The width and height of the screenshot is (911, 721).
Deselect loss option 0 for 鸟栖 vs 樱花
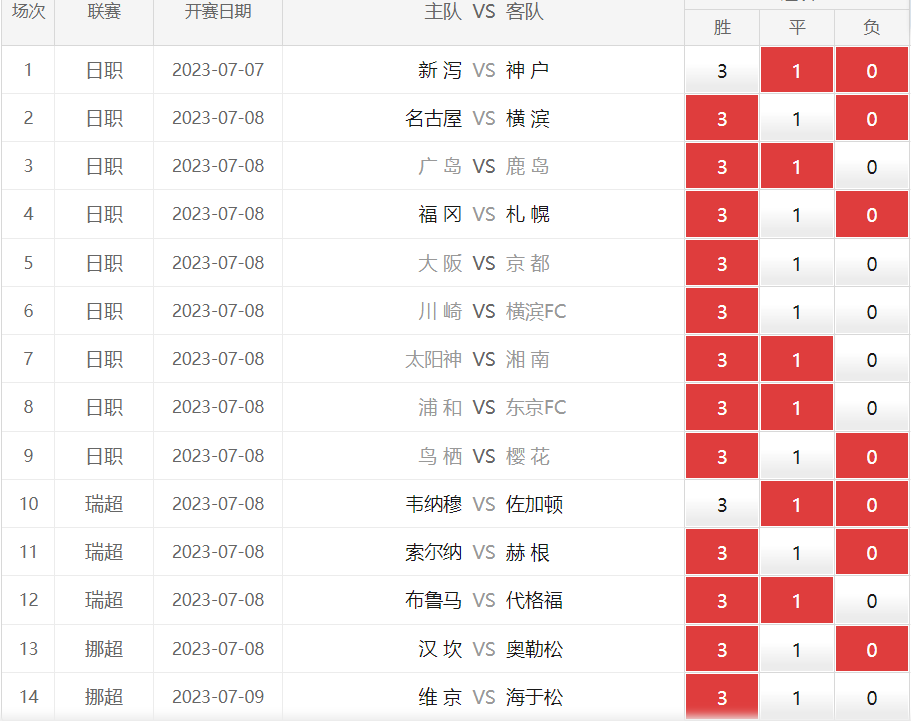click(x=872, y=457)
